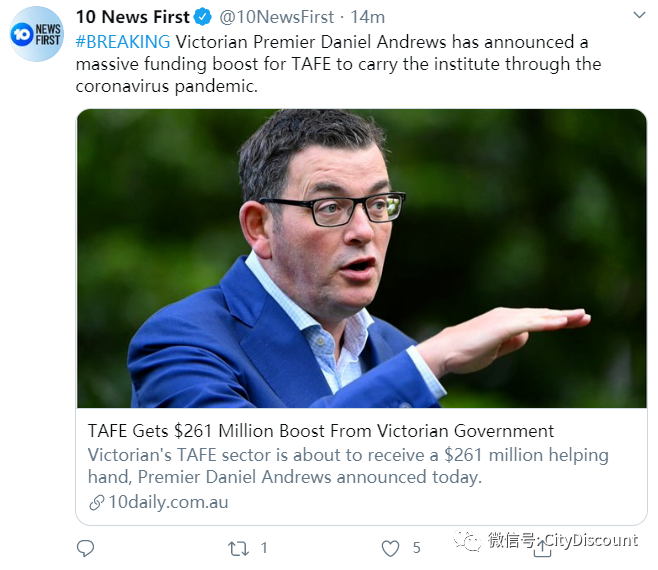Click the retweet count of 1
The height and width of the screenshot is (570, 658).
264,548
